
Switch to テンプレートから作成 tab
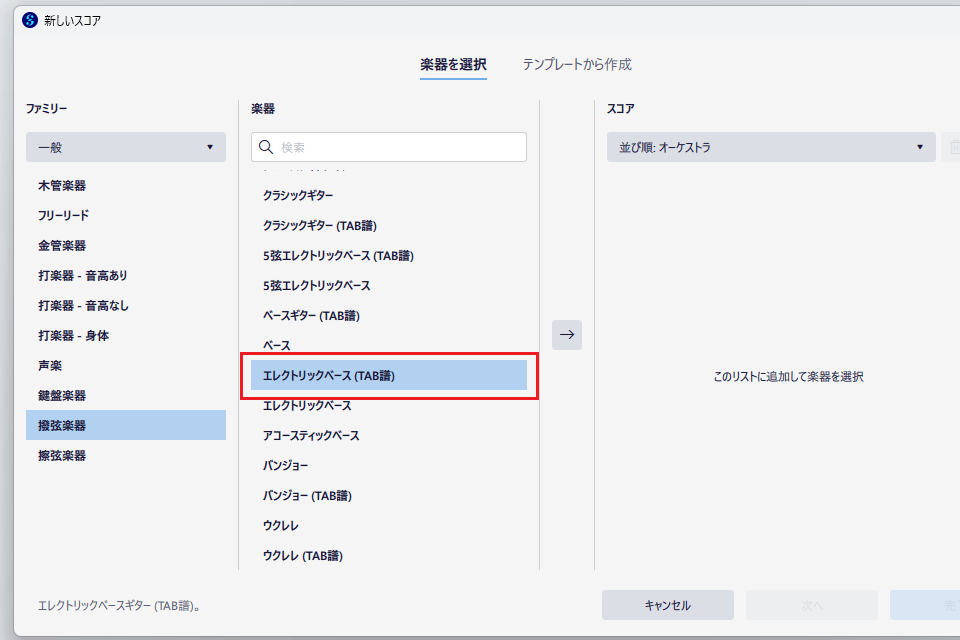coord(577,64)
